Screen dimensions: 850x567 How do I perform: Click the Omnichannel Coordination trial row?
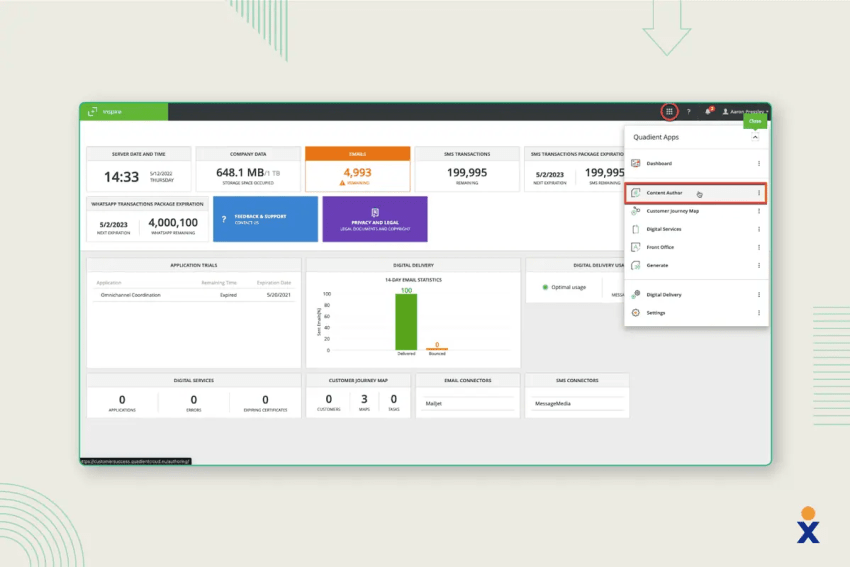(194, 295)
